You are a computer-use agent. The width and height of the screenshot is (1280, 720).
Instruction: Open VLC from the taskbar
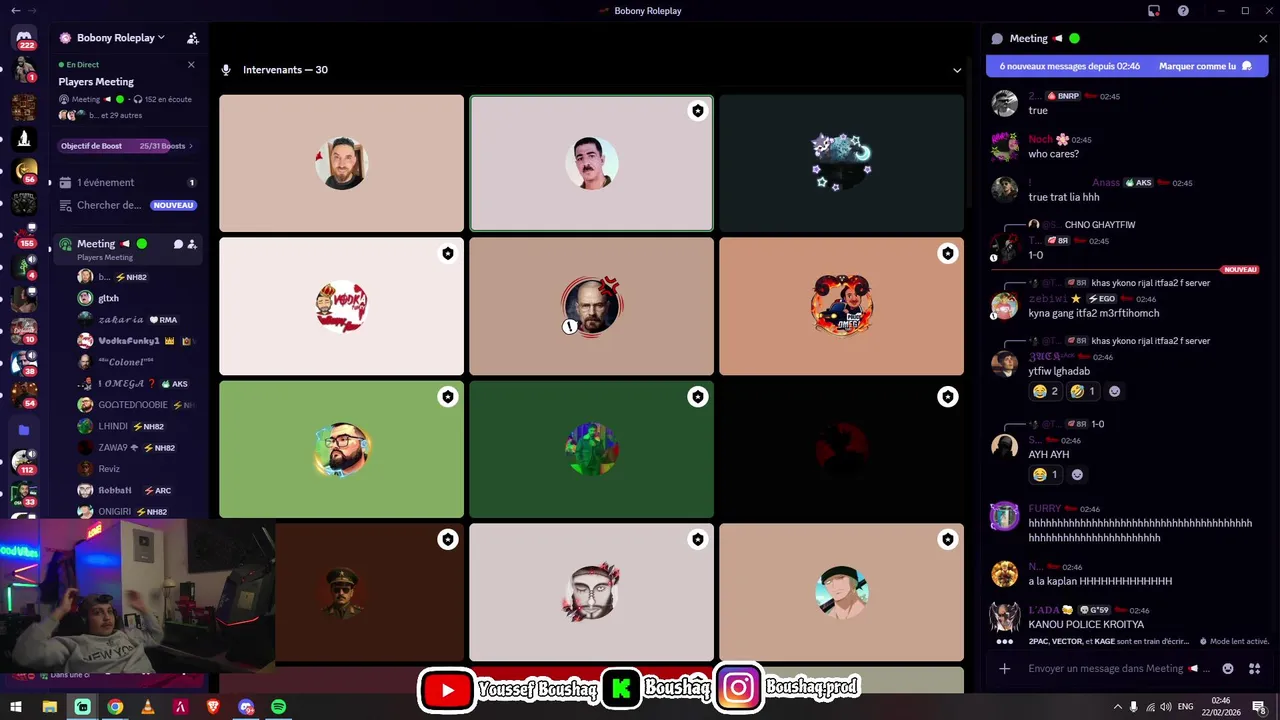coord(148,707)
